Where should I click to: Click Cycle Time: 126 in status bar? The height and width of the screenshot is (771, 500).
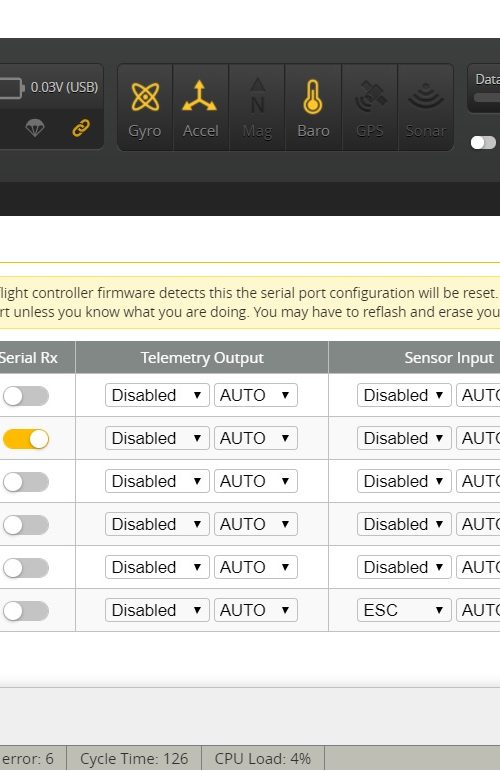[x=134, y=758]
